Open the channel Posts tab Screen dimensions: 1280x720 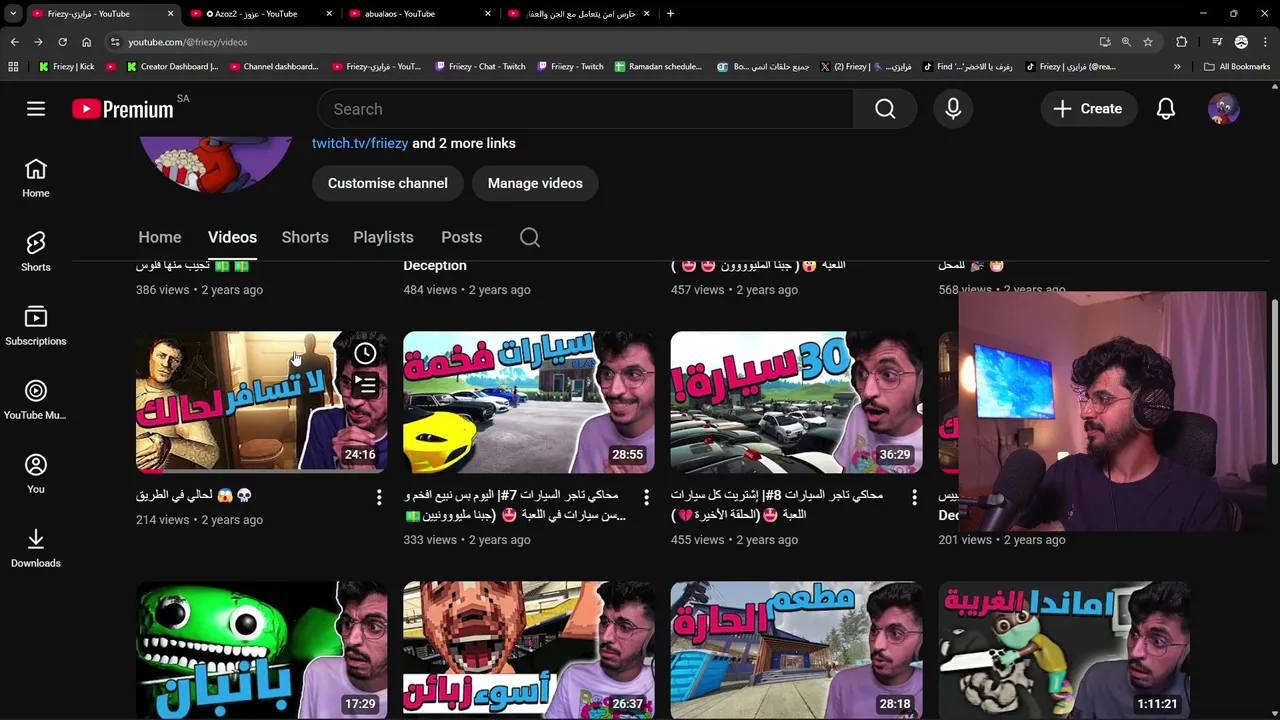(x=461, y=237)
